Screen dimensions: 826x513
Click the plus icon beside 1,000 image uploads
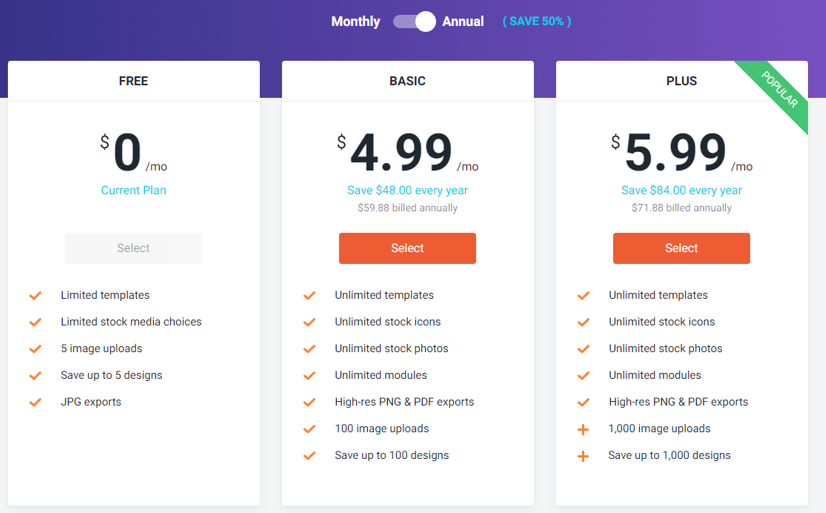coord(583,429)
